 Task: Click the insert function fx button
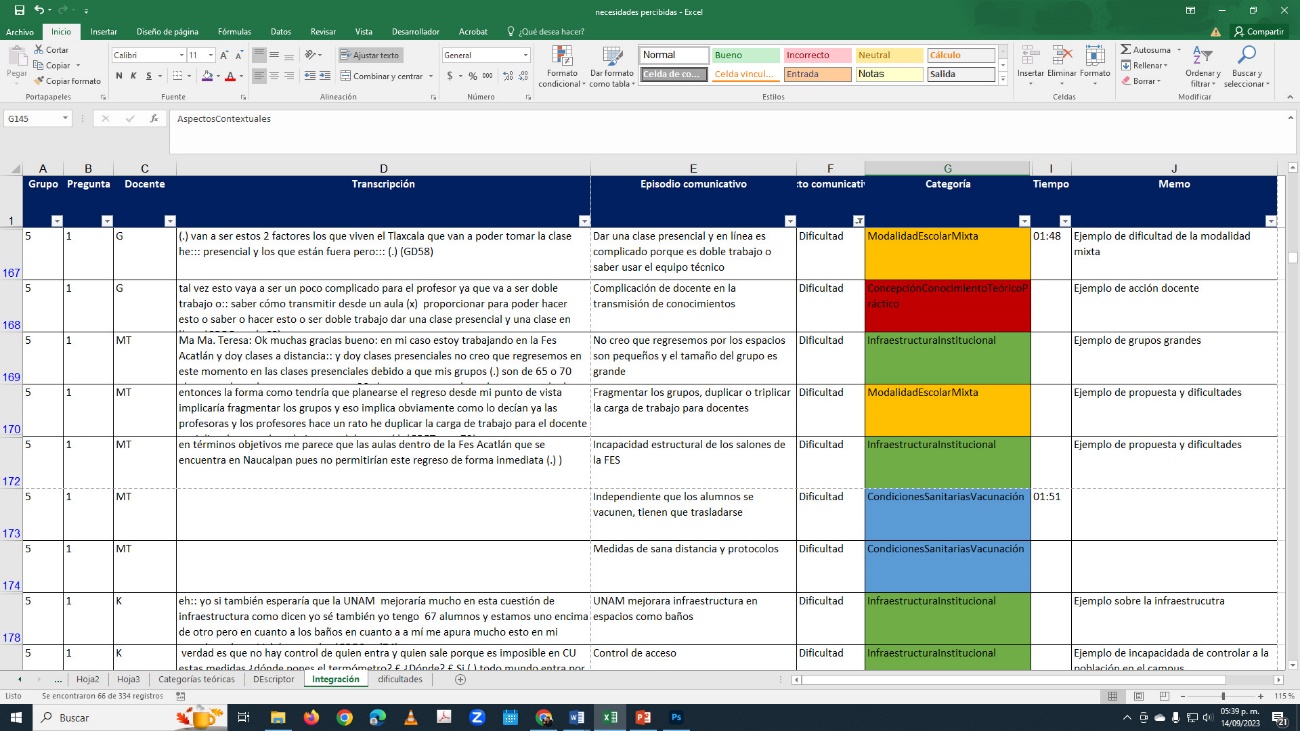[x=154, y=118]
